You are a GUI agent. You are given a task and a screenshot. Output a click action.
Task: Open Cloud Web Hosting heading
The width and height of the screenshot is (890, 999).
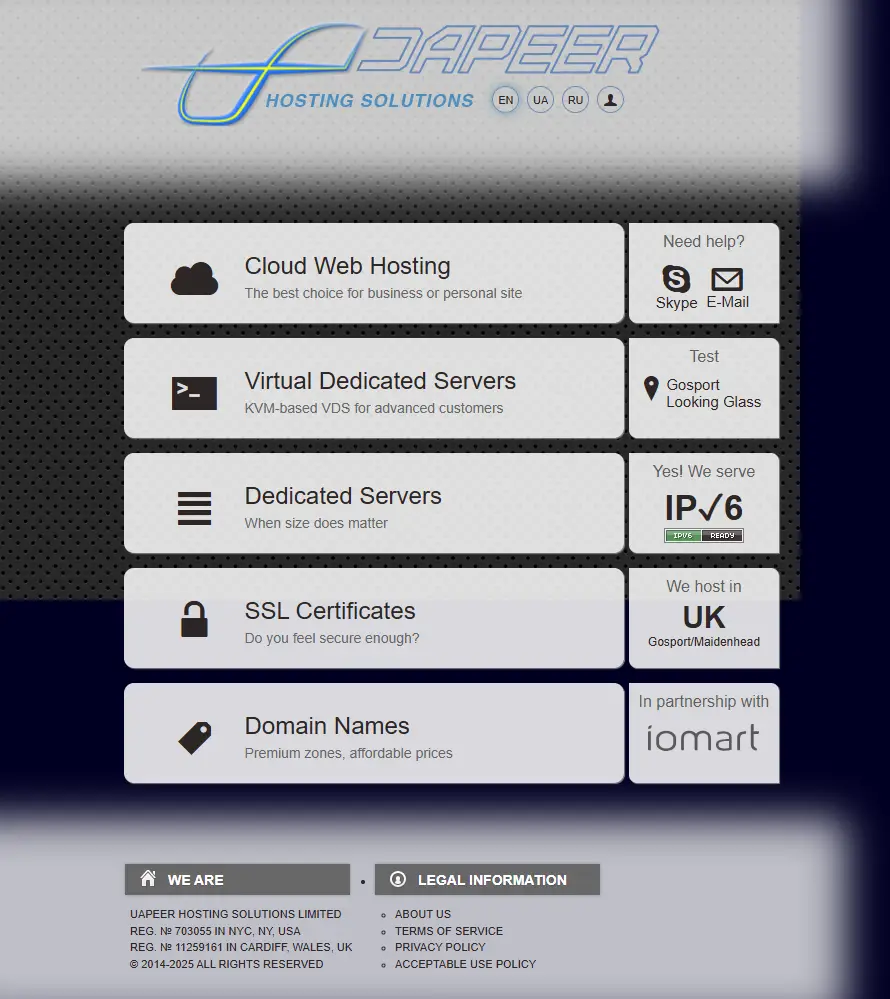pyautogui.click(x=347, y=266)
